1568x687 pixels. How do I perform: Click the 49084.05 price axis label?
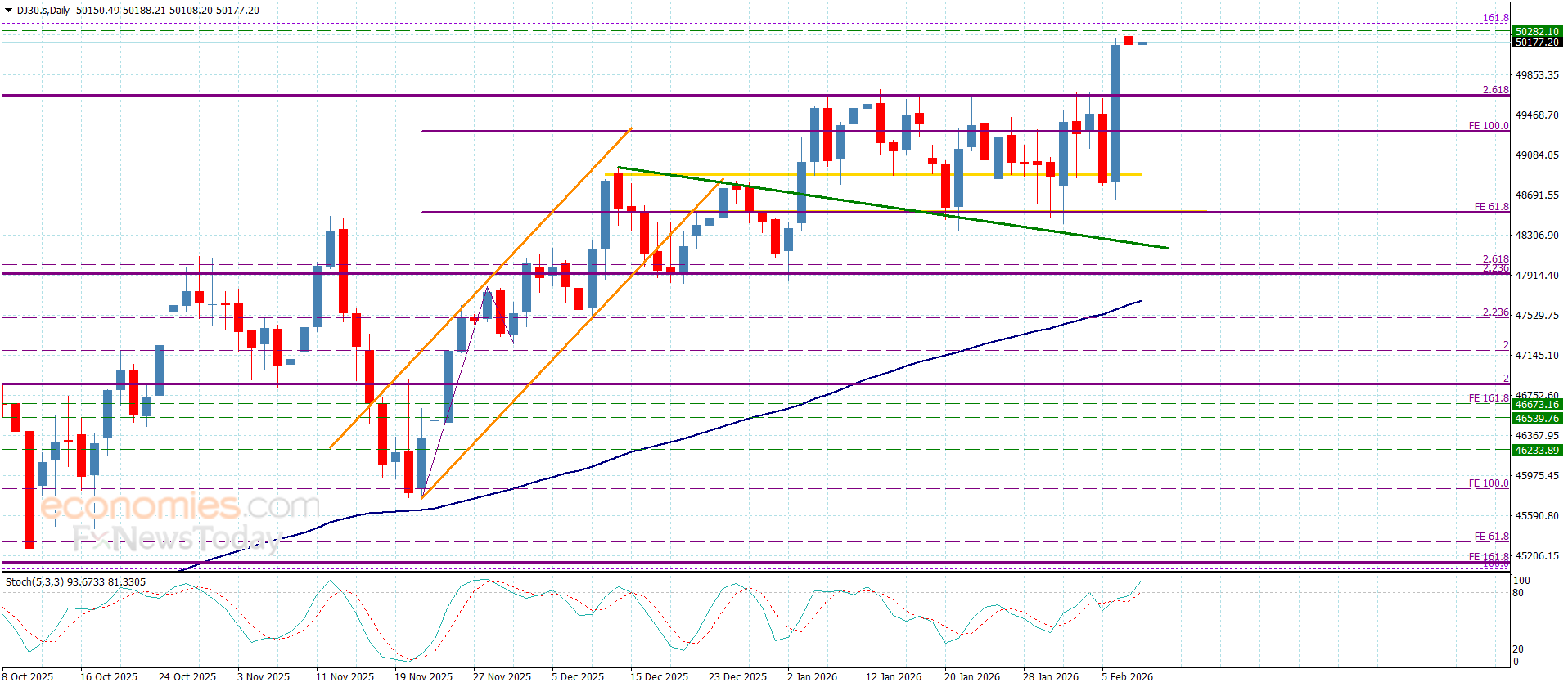pos(1537,155)
